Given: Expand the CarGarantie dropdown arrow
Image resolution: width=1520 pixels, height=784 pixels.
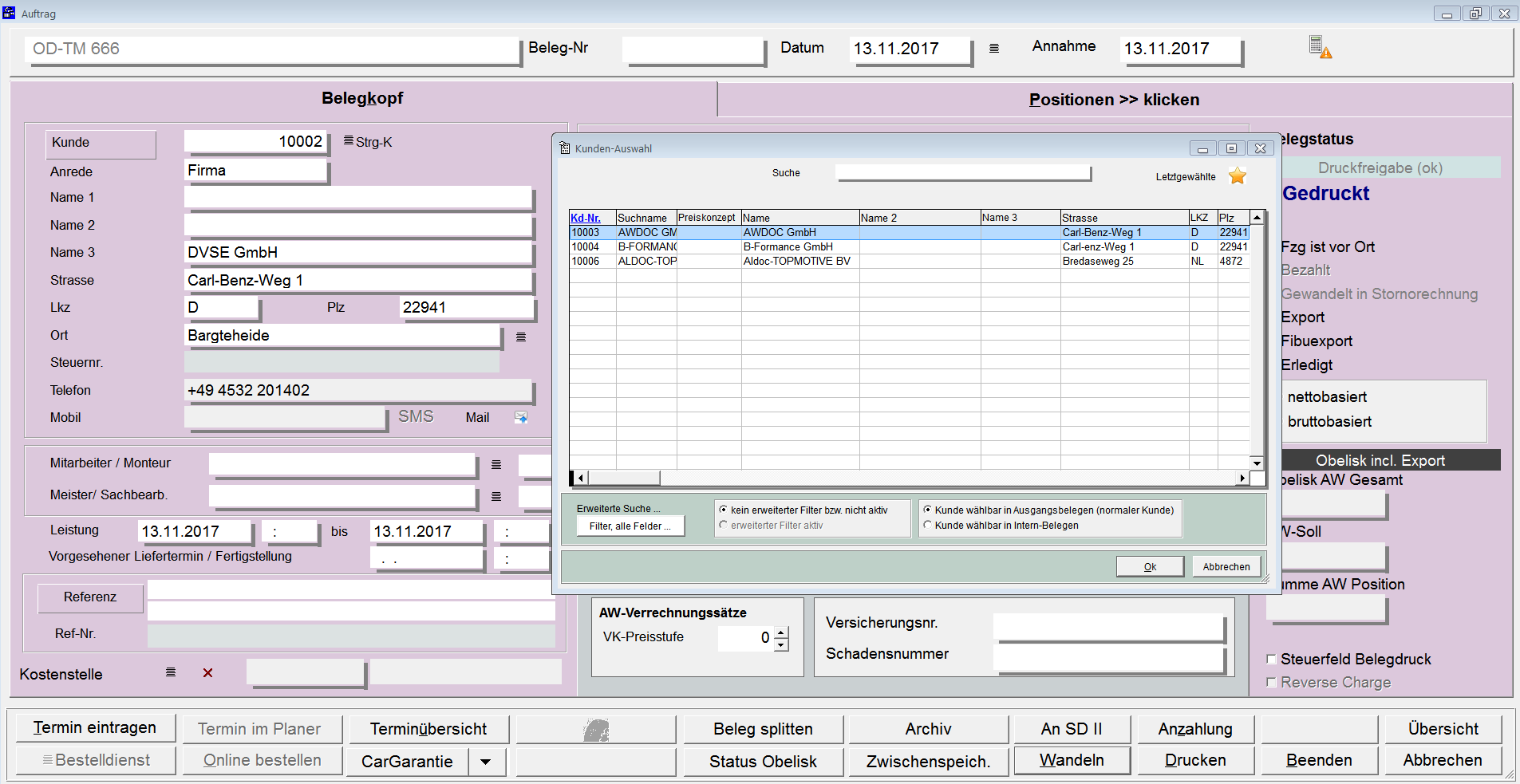Looking at the screenshot, I should 485,762.
